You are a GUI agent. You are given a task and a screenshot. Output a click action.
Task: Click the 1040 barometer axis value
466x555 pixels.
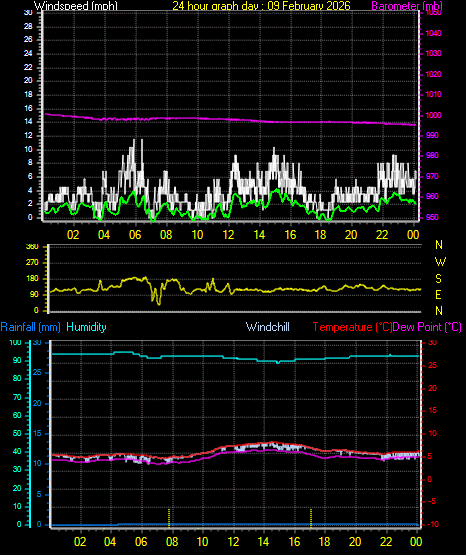pyautogui.click(x=433, y=33)
